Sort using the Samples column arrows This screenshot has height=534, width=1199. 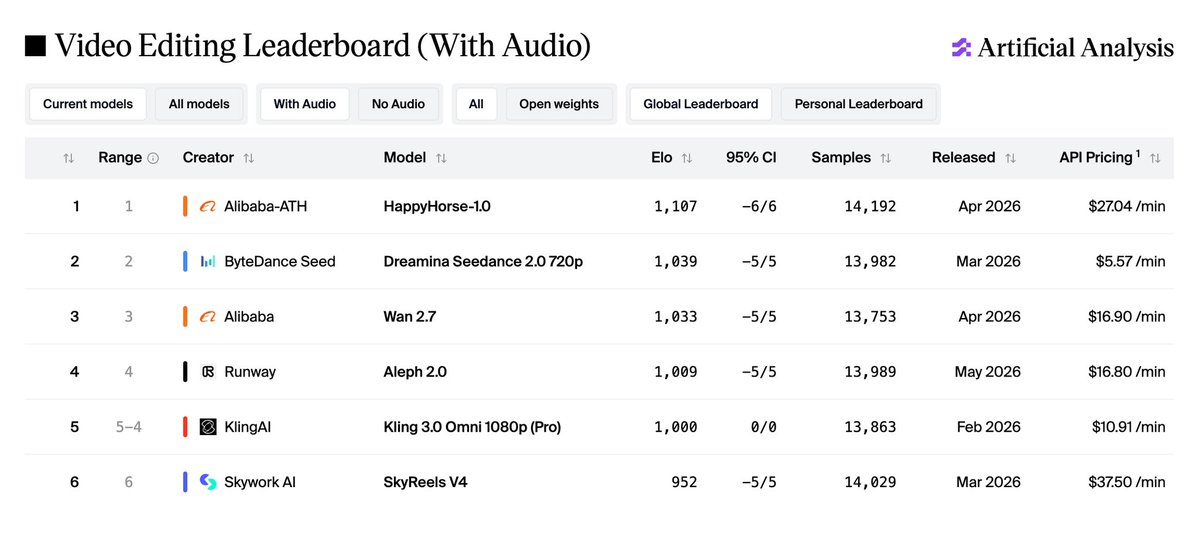tap(885, 158)
